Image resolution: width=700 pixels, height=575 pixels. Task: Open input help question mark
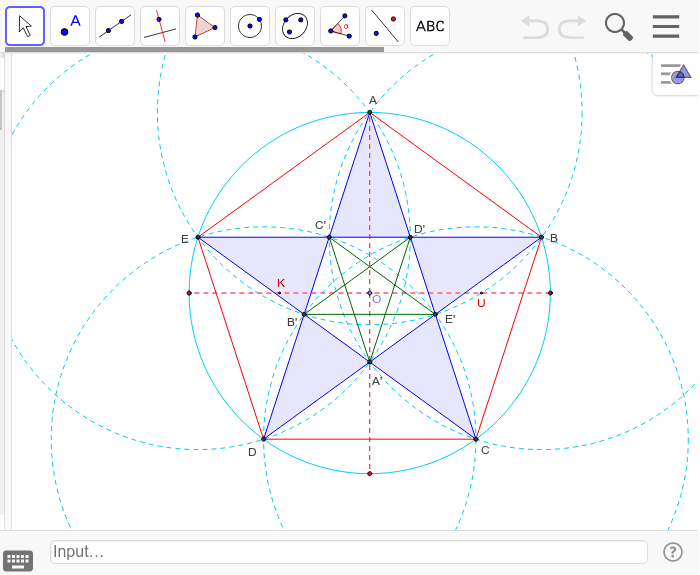tap(673, 552)
